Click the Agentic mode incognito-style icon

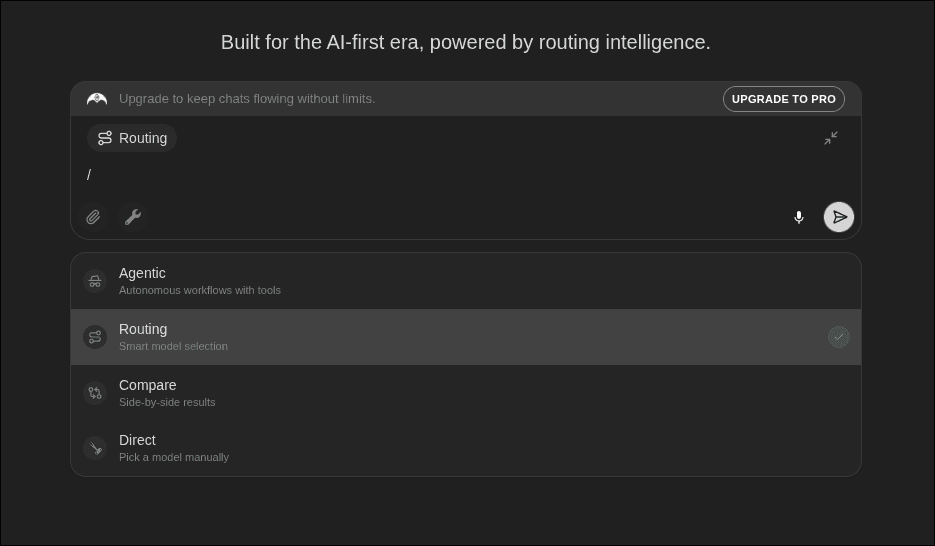point(95,281)
